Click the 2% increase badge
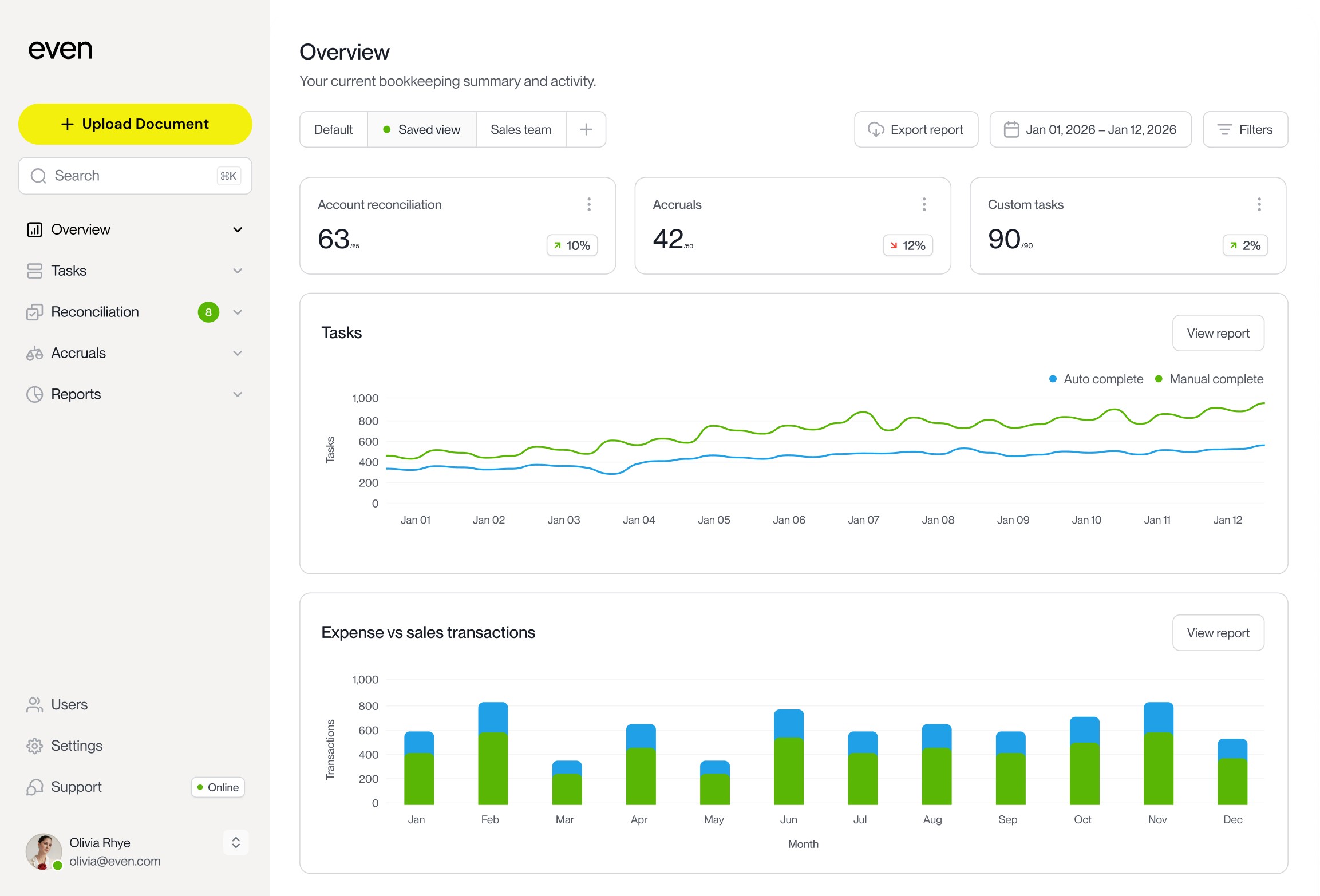The height and width of the screenshot is (896, 1320). pyautogui.click(x=1245, y=245)
